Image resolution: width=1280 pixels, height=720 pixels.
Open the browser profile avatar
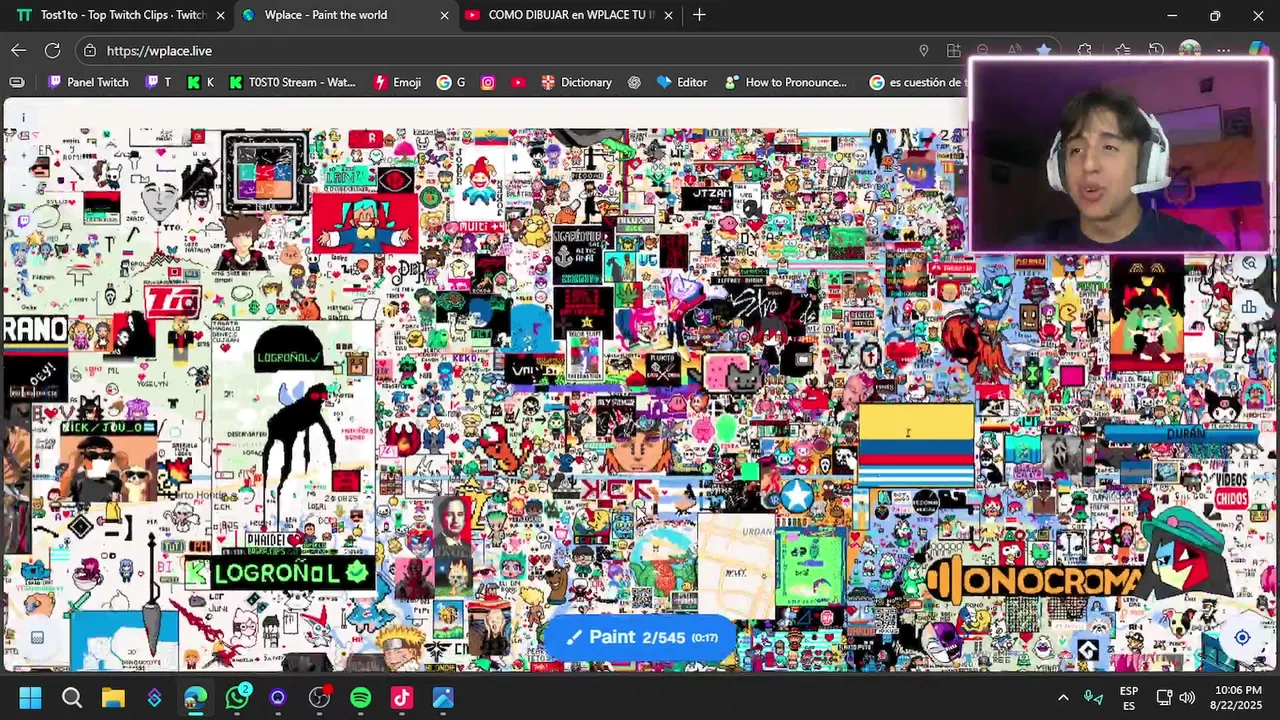pos(1190,50)
